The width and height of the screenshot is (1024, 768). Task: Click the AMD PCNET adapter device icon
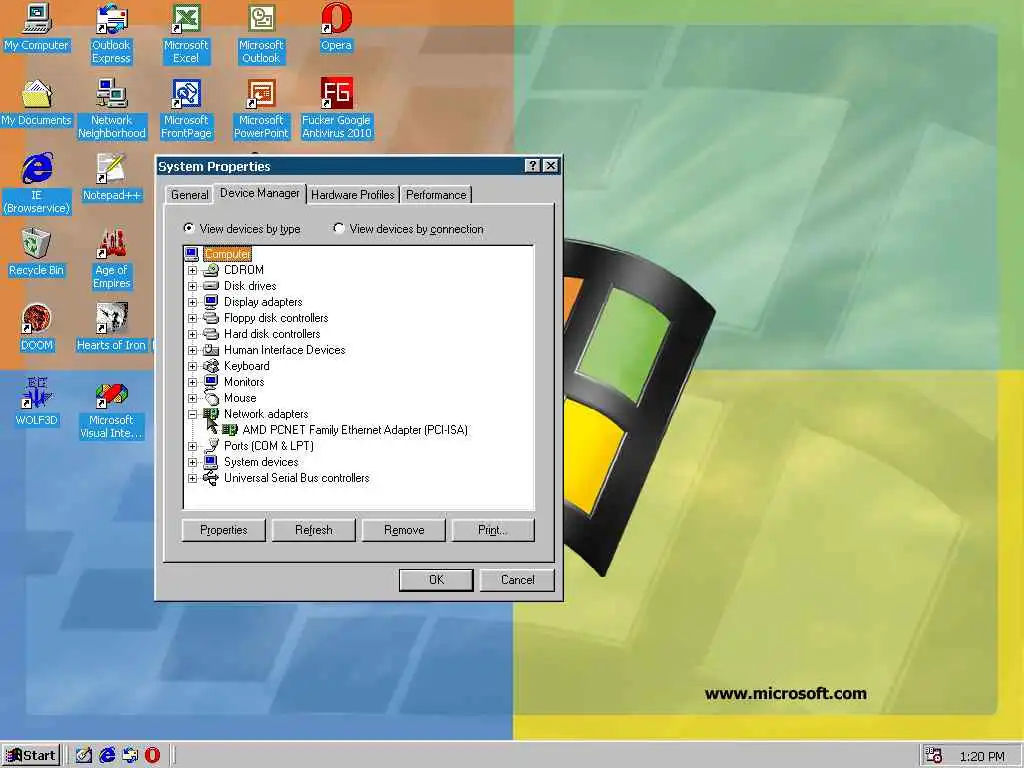(x=230, y=430)
